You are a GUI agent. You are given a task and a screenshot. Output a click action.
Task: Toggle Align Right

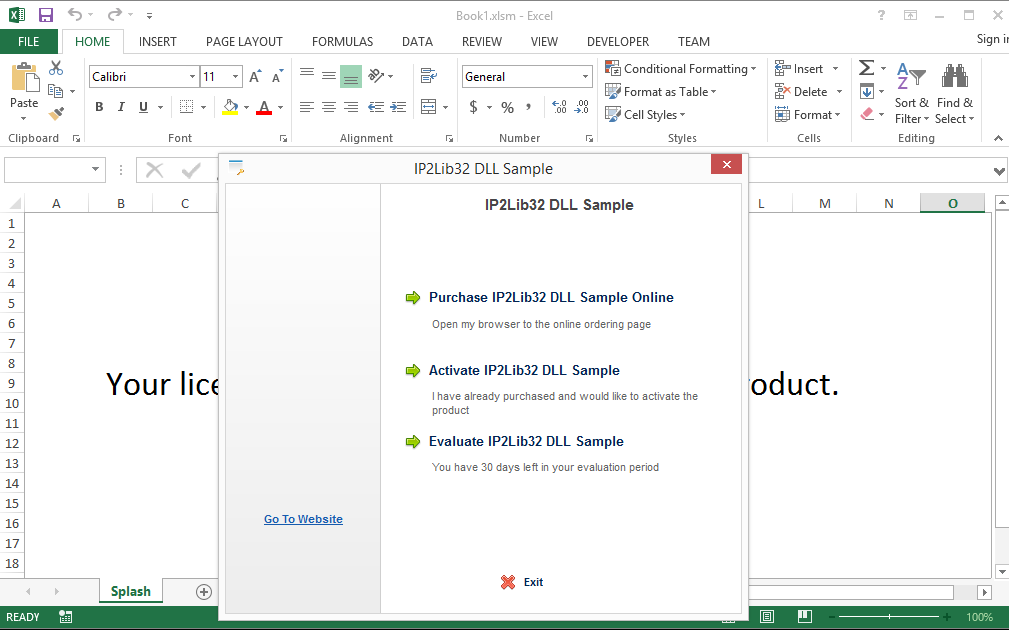click(x=351, y=107)
